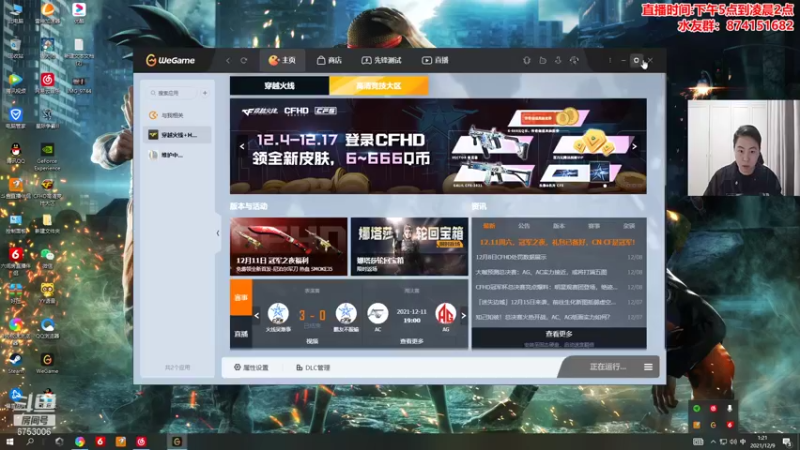Click the 正在运行 status button
The image size is (800, 450).
point(607,367)
